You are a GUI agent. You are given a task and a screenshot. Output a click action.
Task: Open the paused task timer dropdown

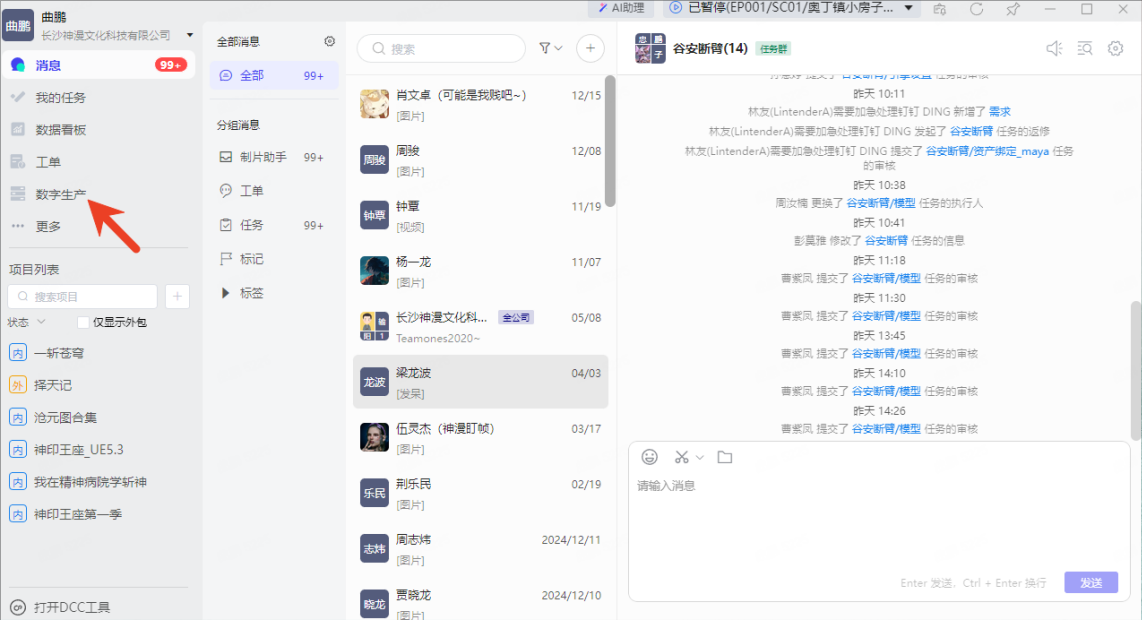[x=908, y=9]
